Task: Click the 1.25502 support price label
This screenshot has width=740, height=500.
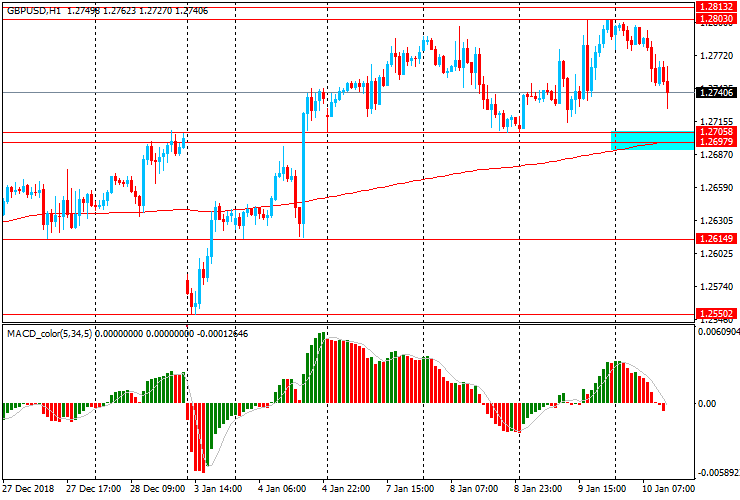Action: pos(716,313)
